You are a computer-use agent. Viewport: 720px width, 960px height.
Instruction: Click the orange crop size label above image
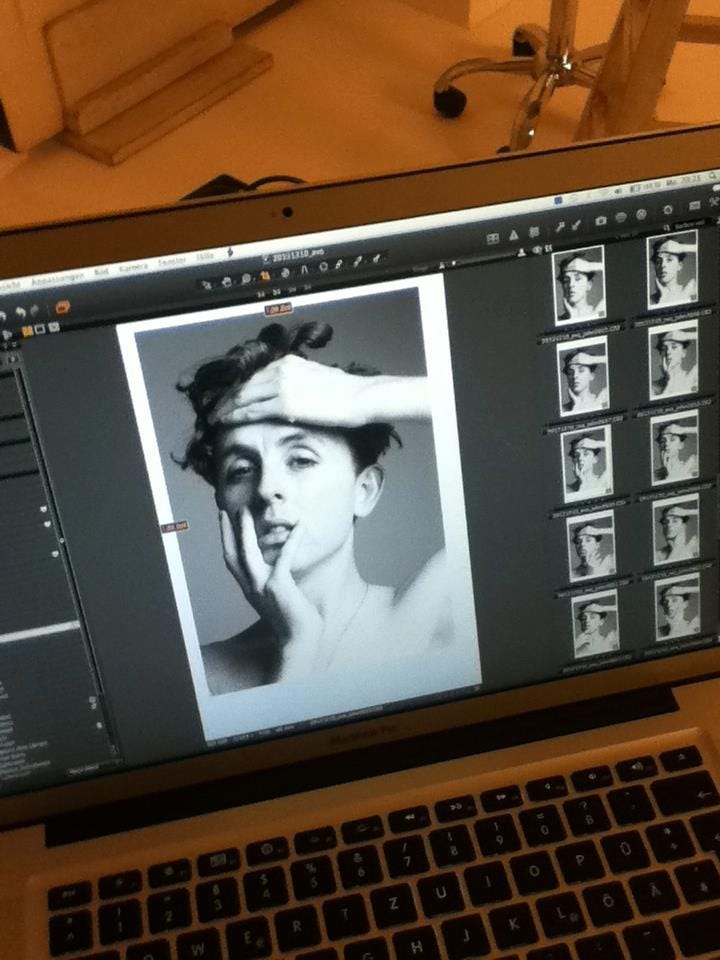click(279, 309)
